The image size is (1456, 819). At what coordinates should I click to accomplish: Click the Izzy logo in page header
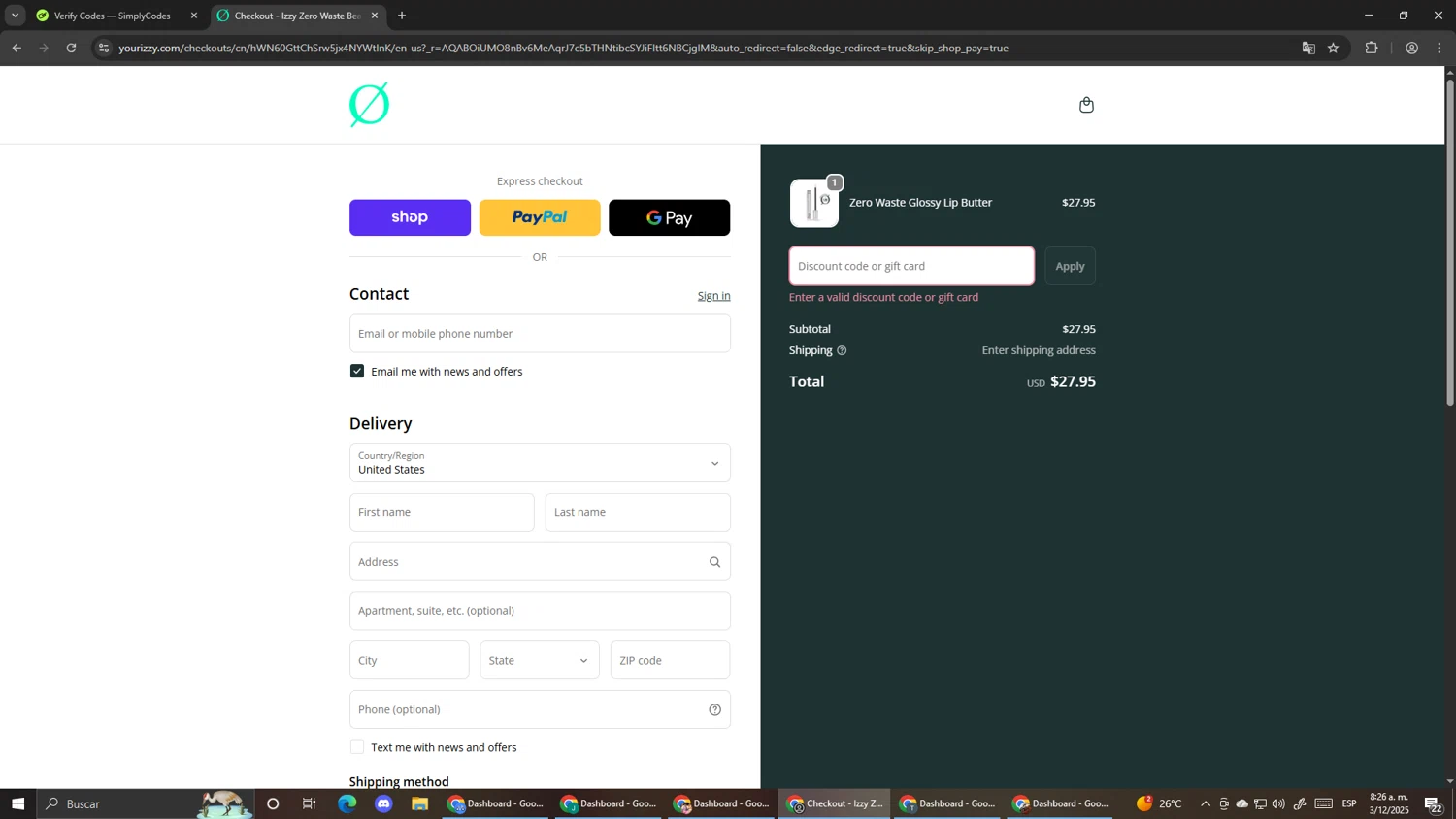click(x=369, y=105)
